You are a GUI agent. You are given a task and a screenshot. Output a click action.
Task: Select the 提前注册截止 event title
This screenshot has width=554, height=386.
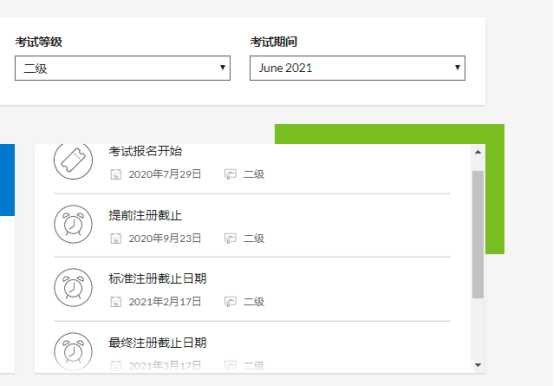[x=145, y=215]
